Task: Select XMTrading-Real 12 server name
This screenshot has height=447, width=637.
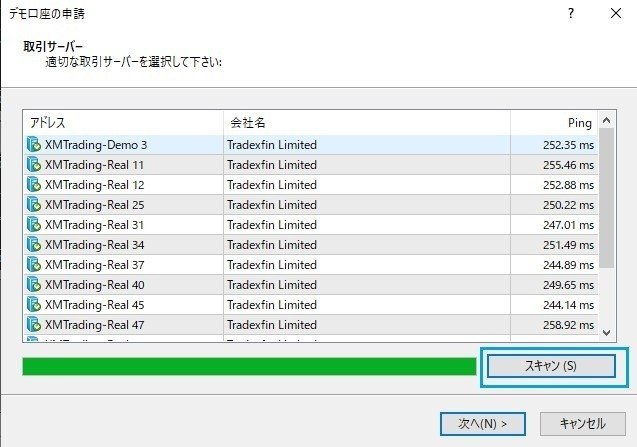Action: click(94, 184)
